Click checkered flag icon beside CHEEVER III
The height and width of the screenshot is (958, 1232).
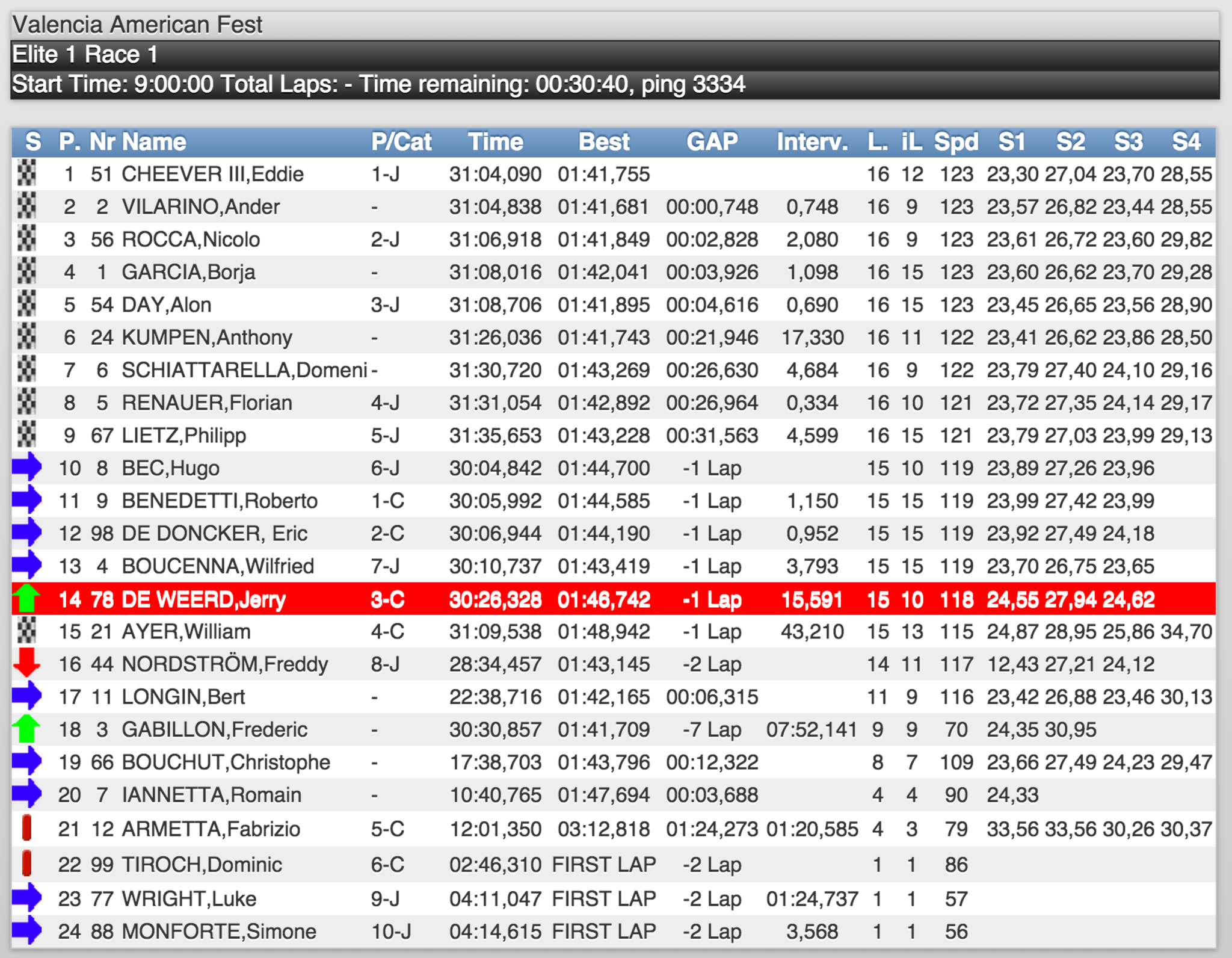[x=26, y=174]
